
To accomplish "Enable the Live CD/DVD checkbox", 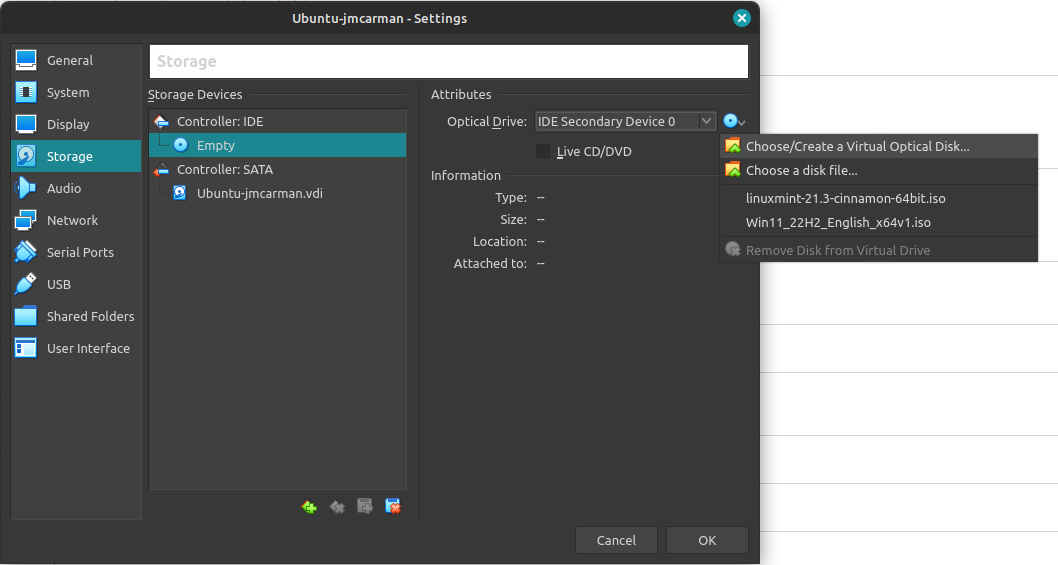I will point(542,151).
